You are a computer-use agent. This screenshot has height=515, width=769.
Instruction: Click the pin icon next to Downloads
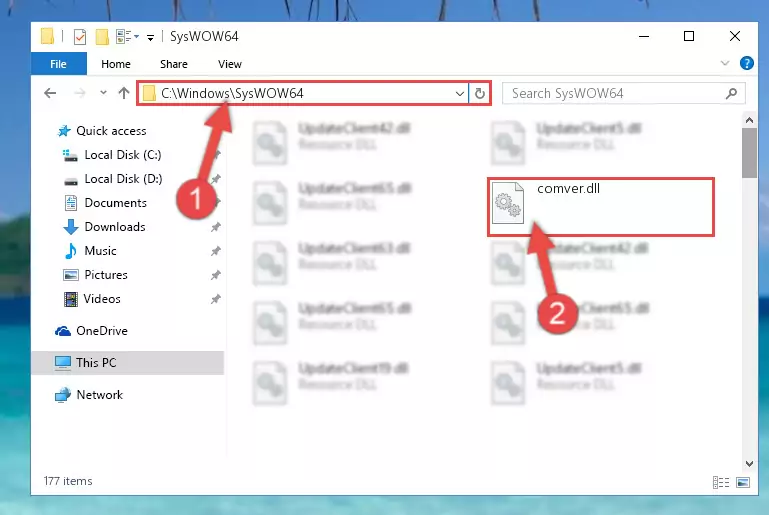pos(215,227)
